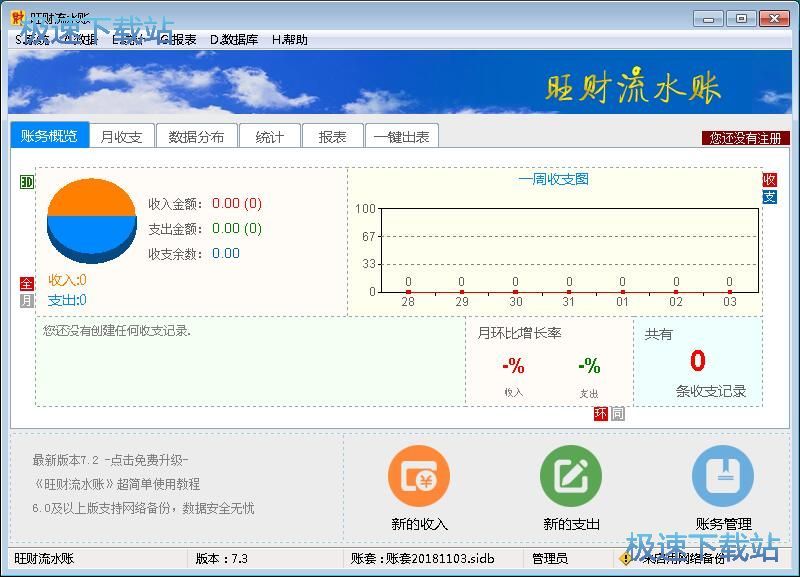
Task: Open the 数据分布 tab
Action: pyautogui.click(x=196, y=137)
